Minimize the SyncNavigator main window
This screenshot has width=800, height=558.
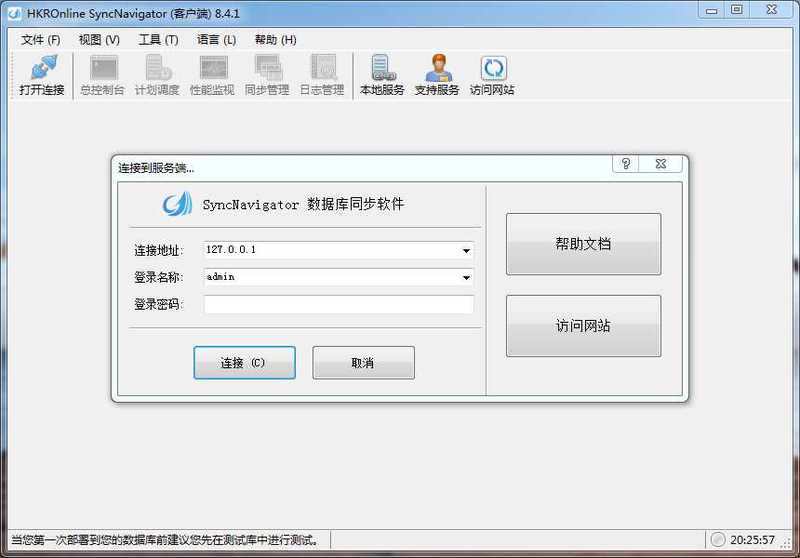712,10
